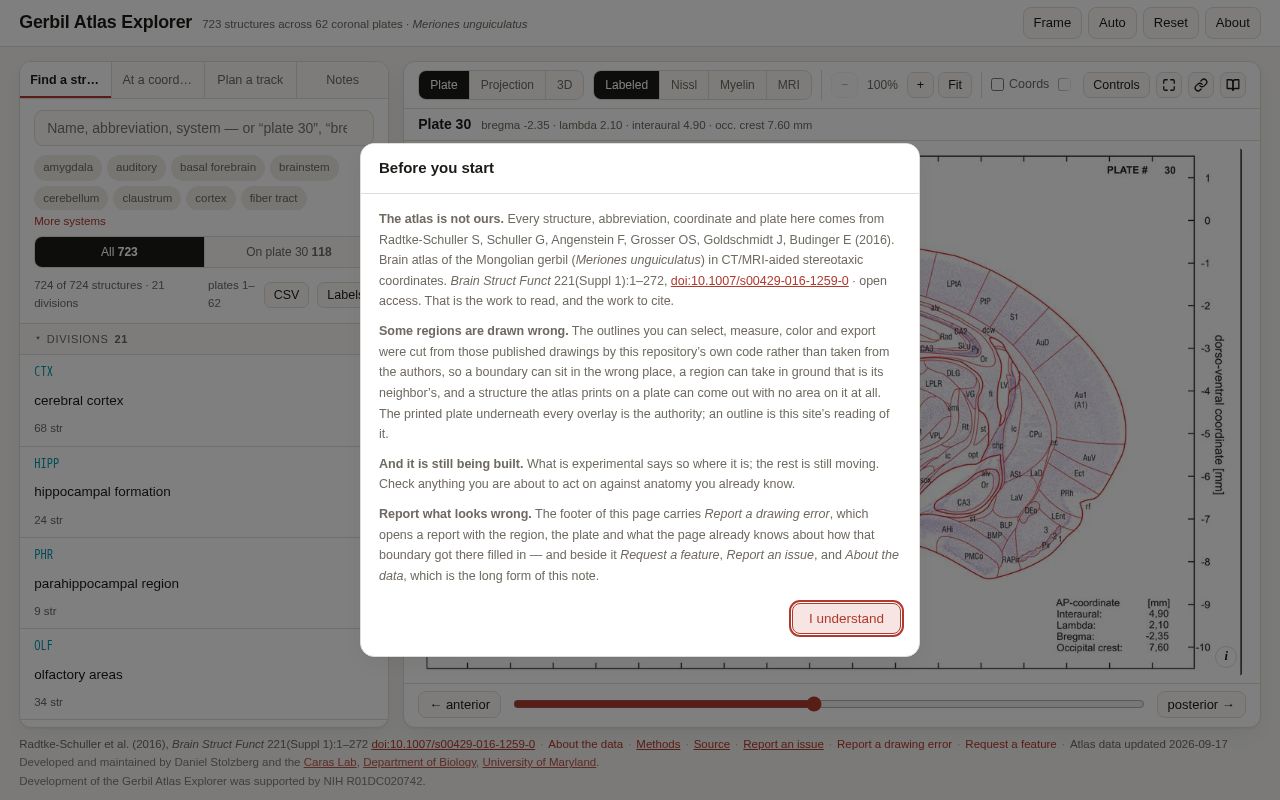Viewport: 1280px width, 800px height.
Task: Select the Find a structure tab
Action: 65,80
